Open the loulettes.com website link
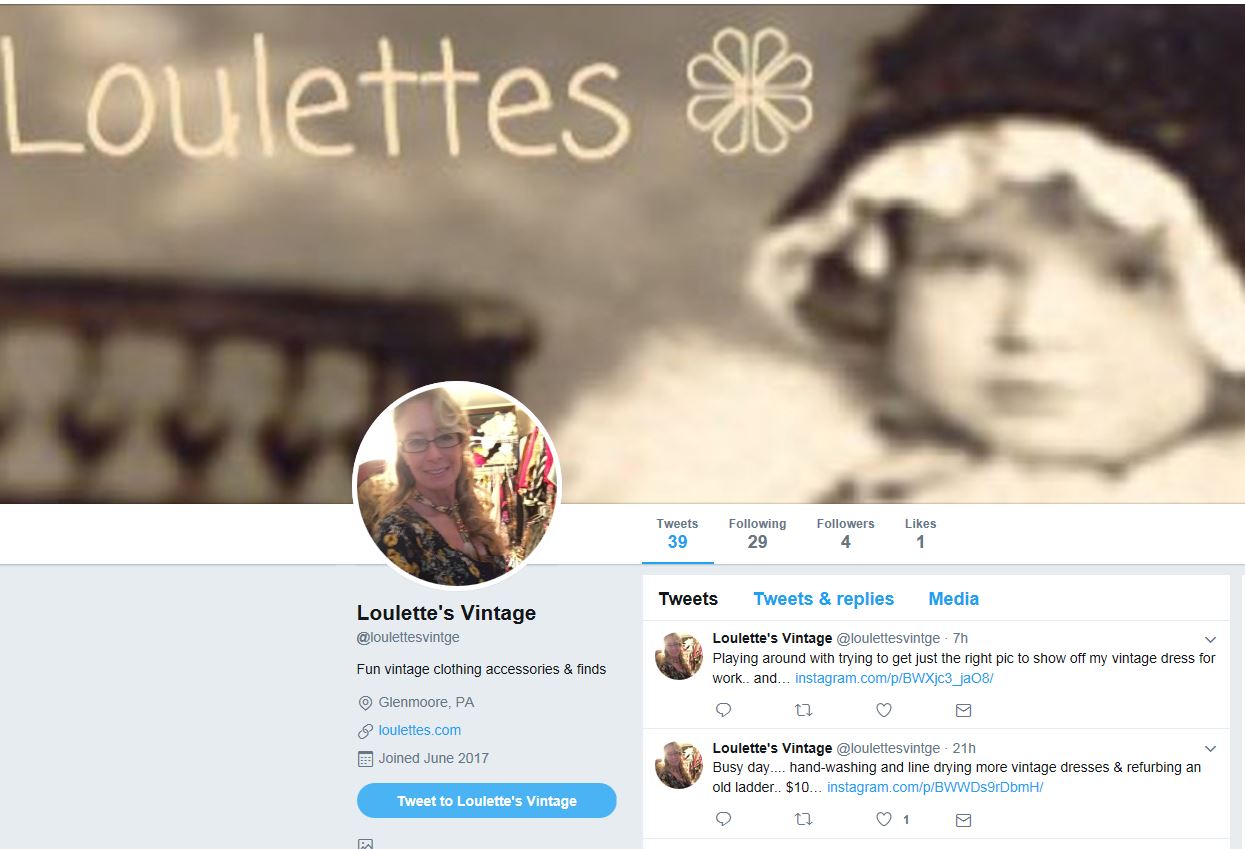Screen dimensions: 1245x849 point(420,730)
